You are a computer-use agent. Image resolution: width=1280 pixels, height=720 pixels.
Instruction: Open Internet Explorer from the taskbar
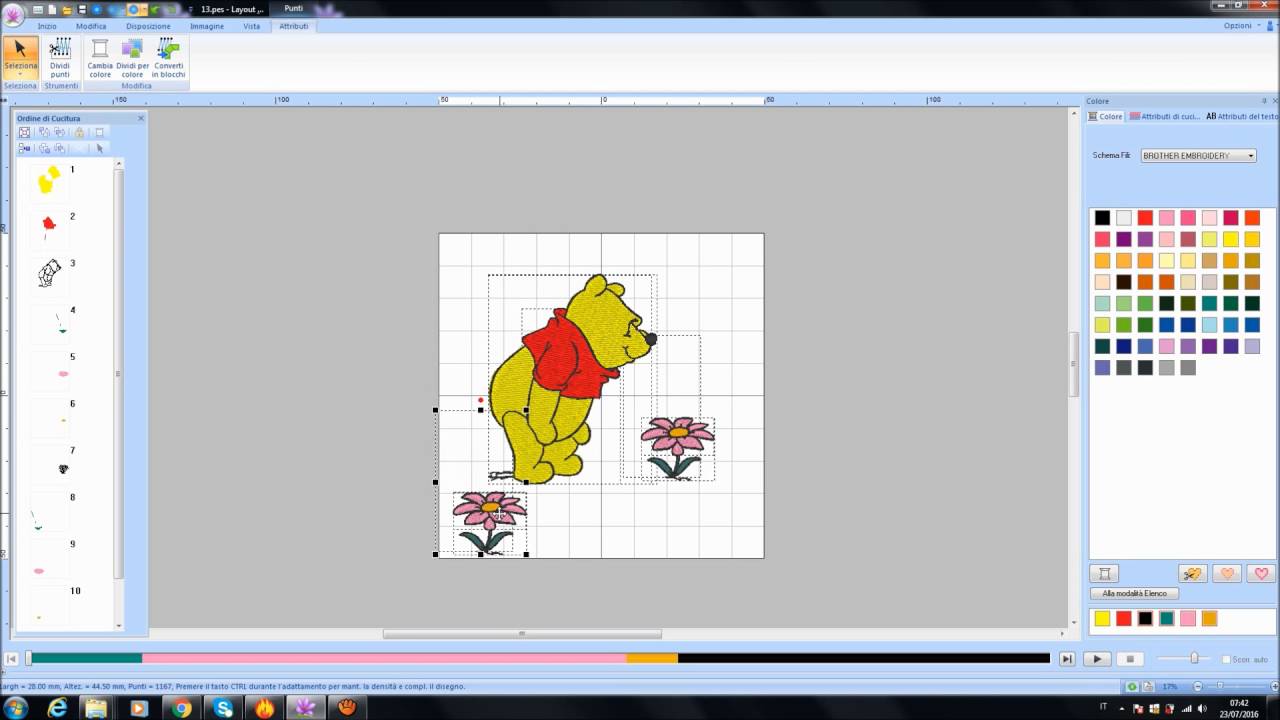pyautogui.click(x=57, y=708)
